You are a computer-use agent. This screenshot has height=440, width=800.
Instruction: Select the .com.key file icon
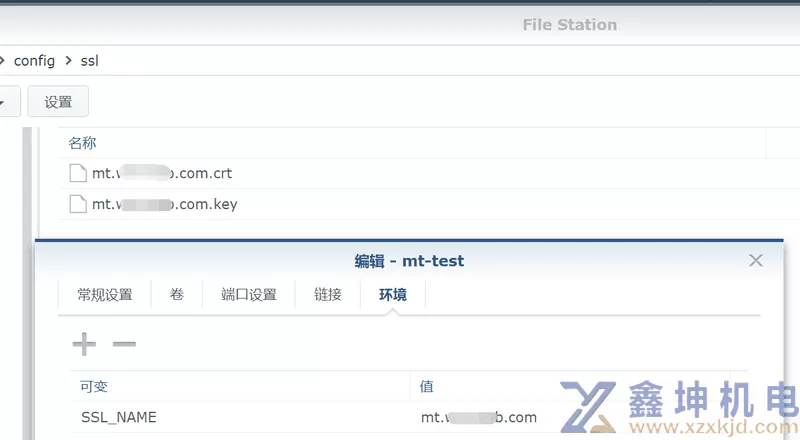coord(78,204)
